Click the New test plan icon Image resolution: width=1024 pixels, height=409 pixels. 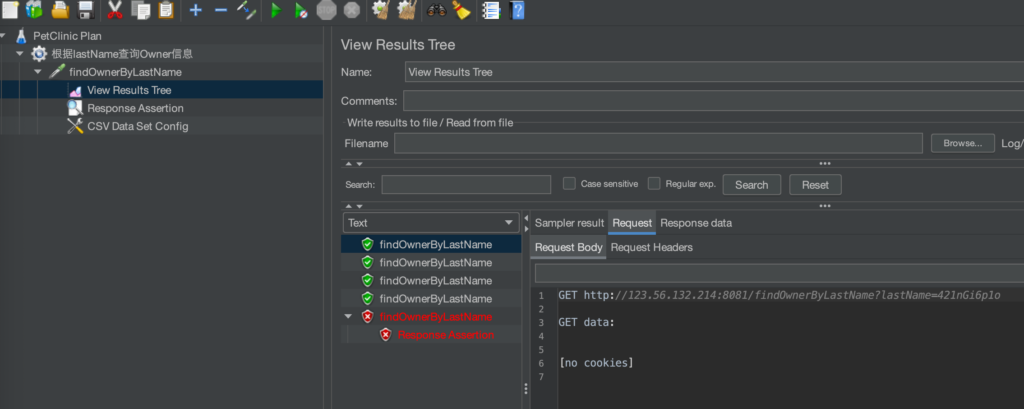pyautogui.click(x=10, y=10)
